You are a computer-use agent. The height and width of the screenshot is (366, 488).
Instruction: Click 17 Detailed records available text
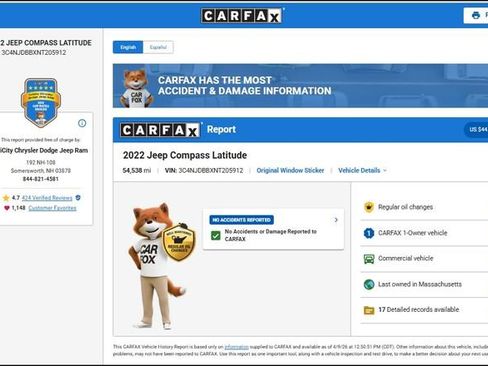[x=419, y=310]
